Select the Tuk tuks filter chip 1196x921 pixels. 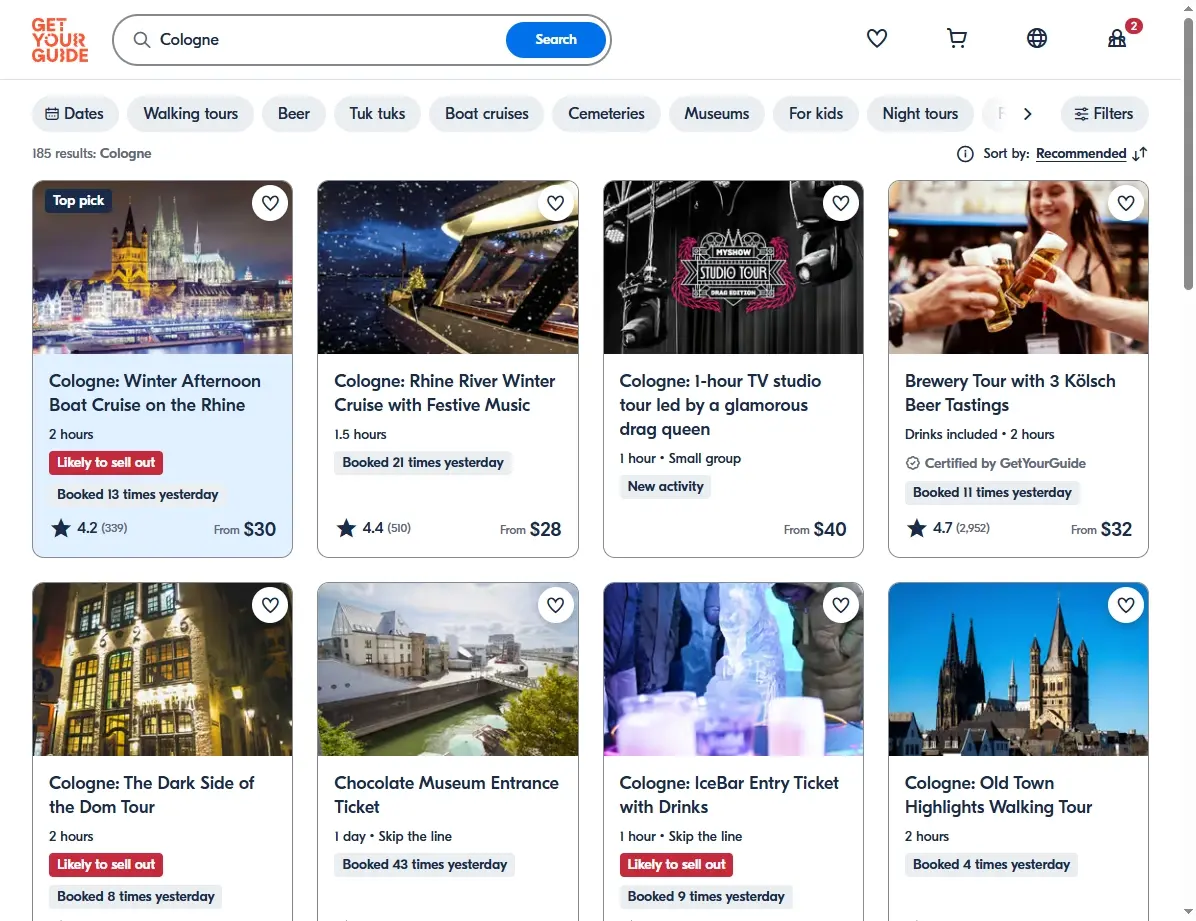(377, 114)
